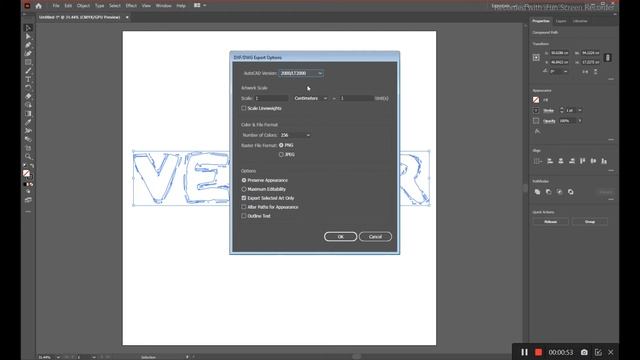
Task: Click horizontal align right icon
Action: pos(572,161)
